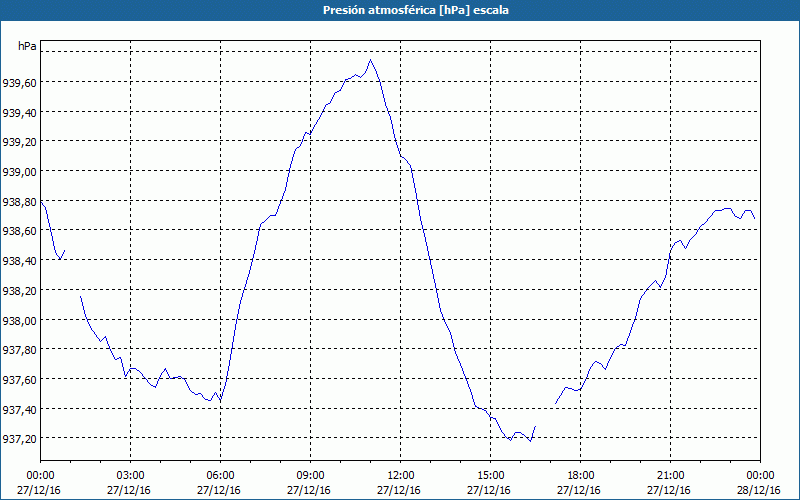Click the 939,60 y-axis value
800x500 pixels.
pyautogui.click(x=19, y=83)
